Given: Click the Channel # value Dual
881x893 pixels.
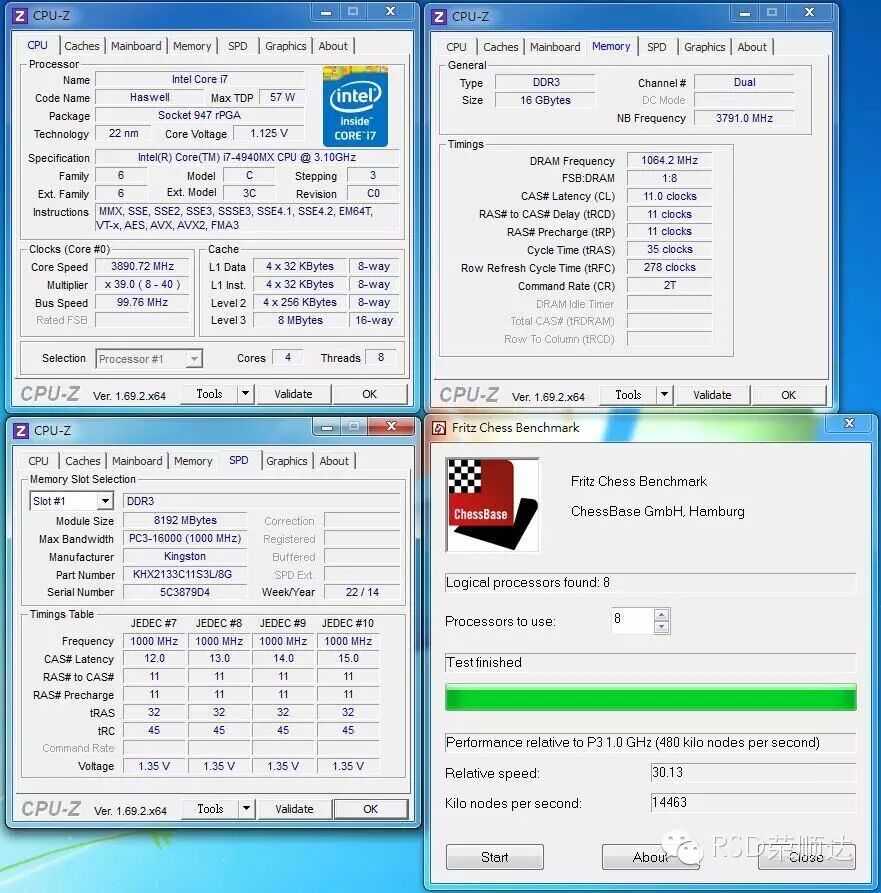Looking at the screenshot, I should pos(744,83).
